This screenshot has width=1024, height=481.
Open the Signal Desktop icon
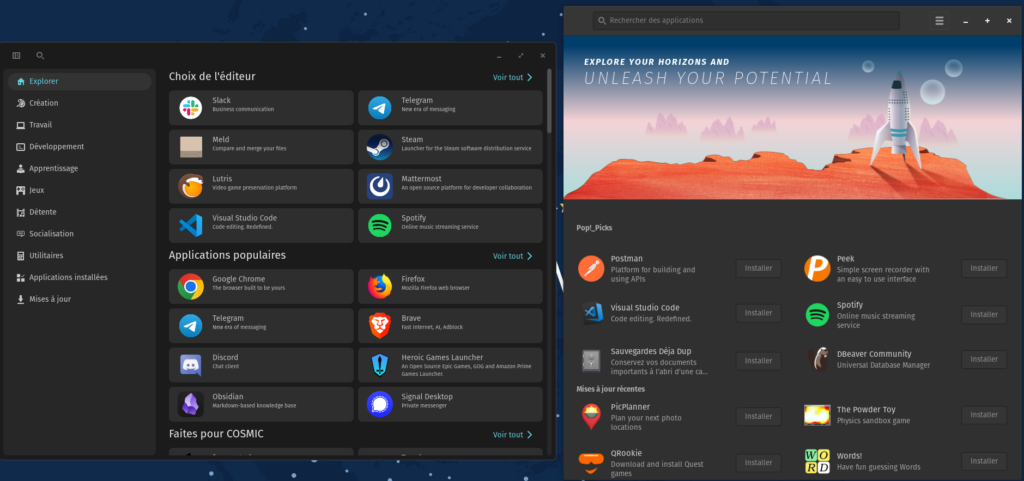pyautogui.click(x=379, y=404)
